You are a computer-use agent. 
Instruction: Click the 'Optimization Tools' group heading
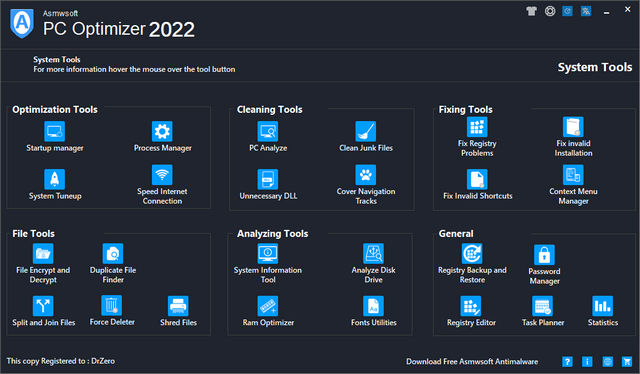point(55,109)
